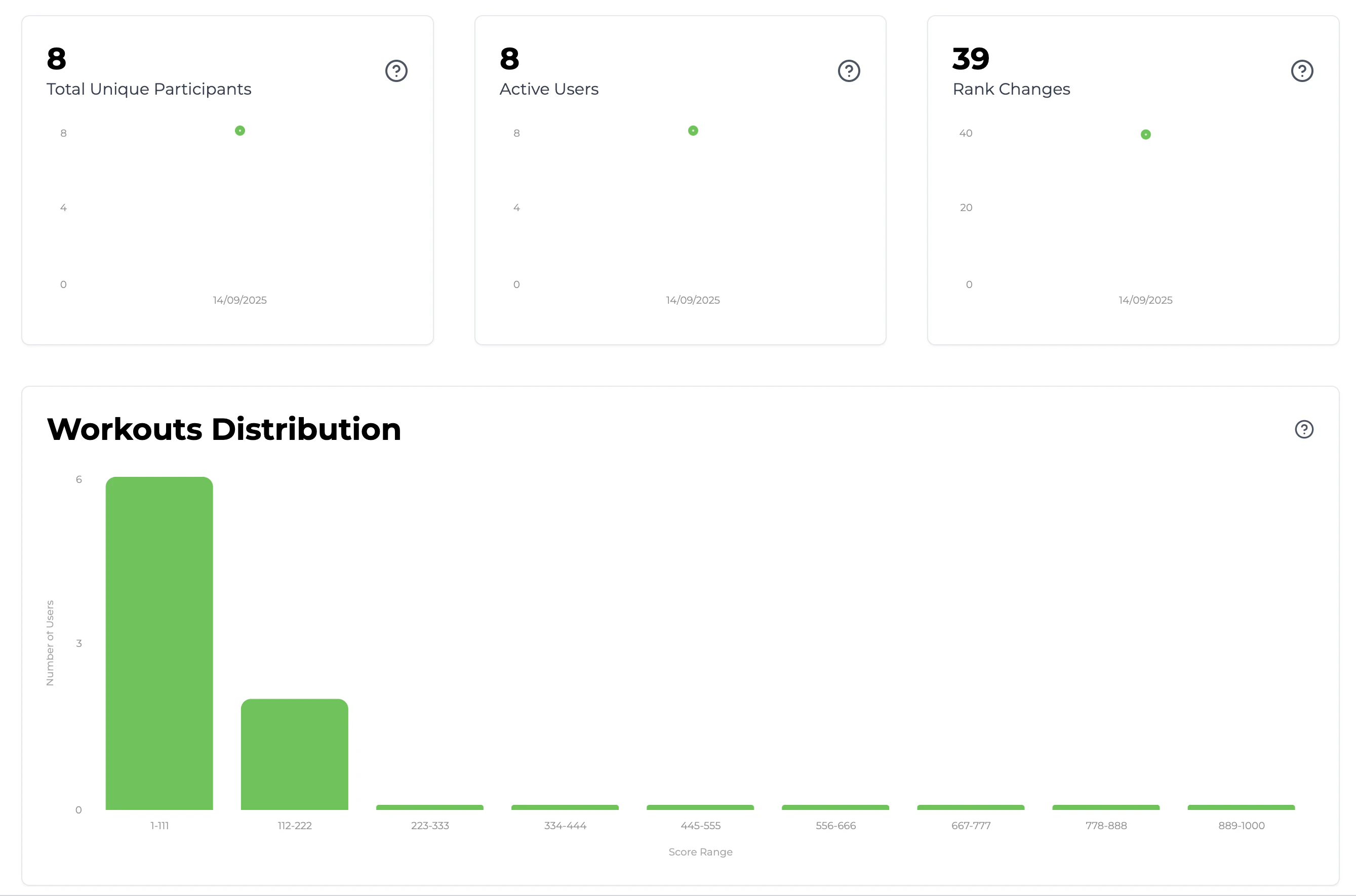The width and height of the screenshot is (1356, 896).
Task: Click the Workouts Distribution heading
Action: [x=223, y=429]
